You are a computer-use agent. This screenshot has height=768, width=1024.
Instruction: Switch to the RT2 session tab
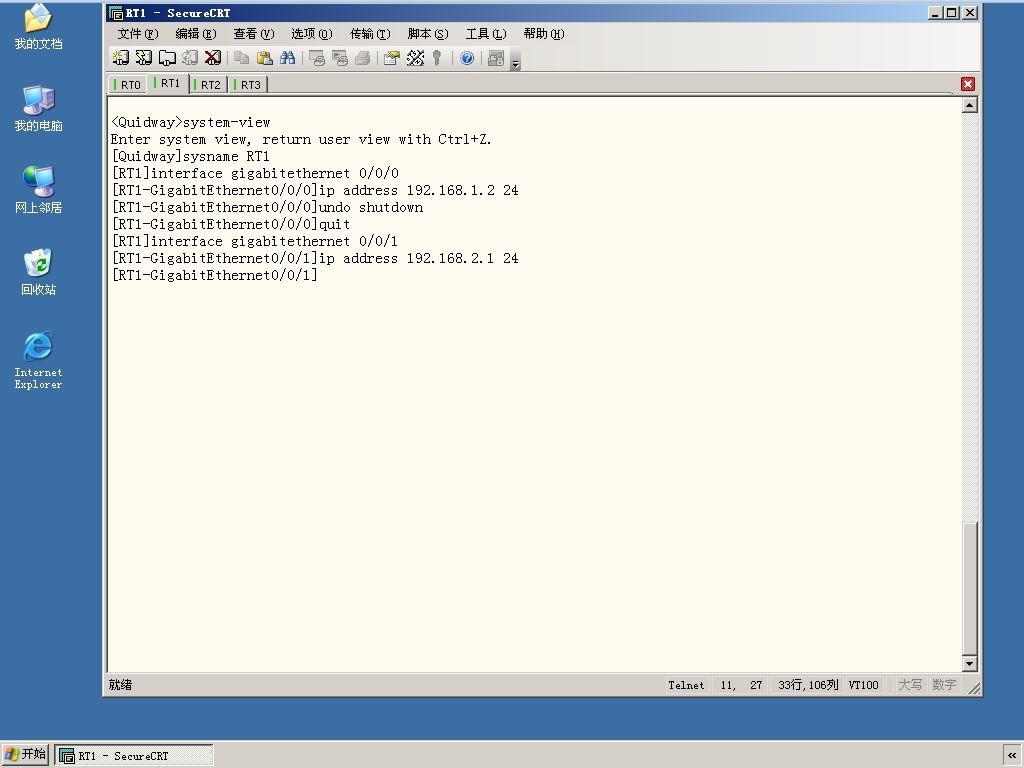pyautogui.click(x=208, y=85)
